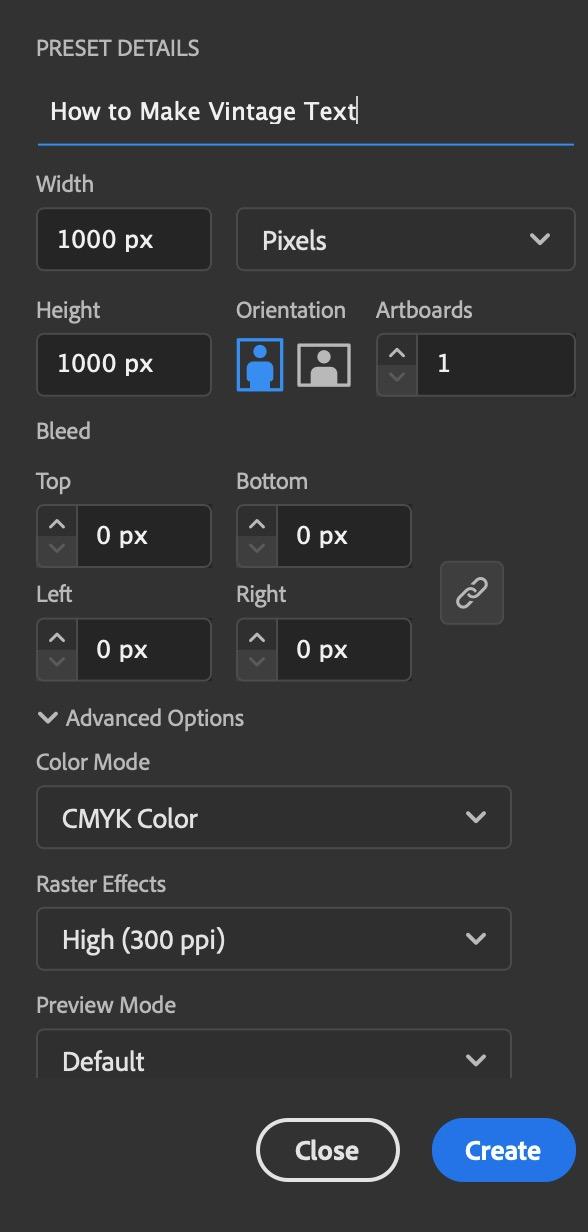Toggle the bleed link chain icon
Screen dimensions: 588x1232
[472, 593]
